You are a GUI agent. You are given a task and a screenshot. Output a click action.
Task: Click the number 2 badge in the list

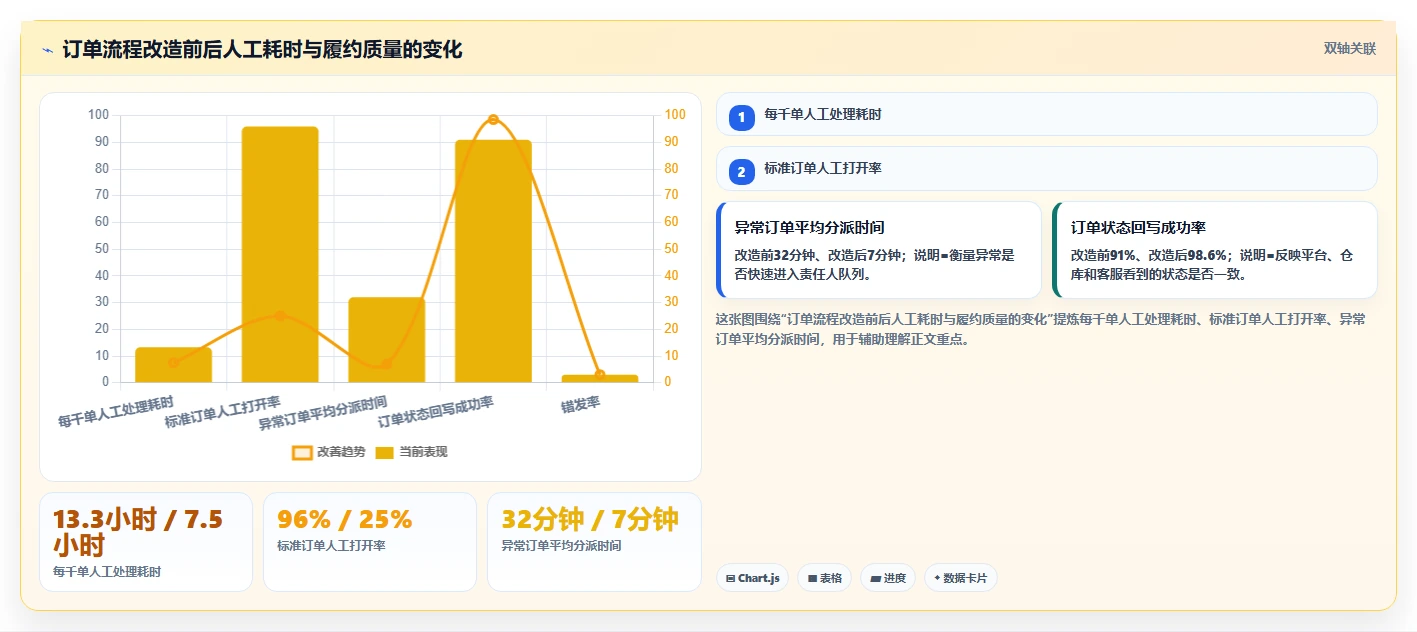point(742,172)
